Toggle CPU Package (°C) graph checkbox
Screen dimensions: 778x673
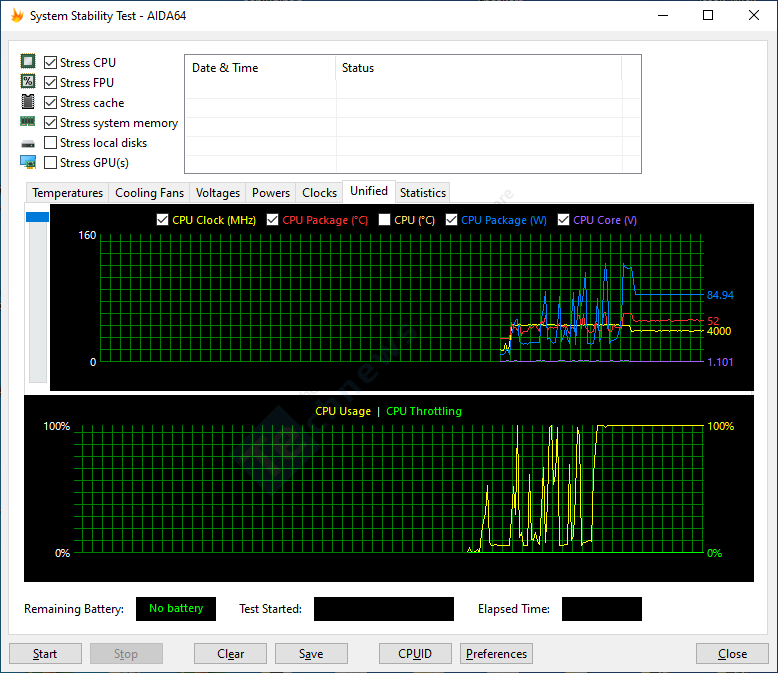(272, 219)
